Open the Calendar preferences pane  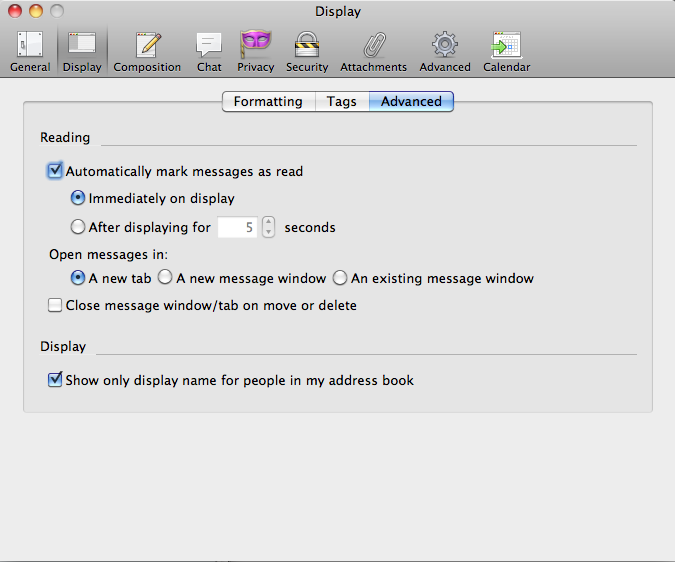click(x=506, y=52)
